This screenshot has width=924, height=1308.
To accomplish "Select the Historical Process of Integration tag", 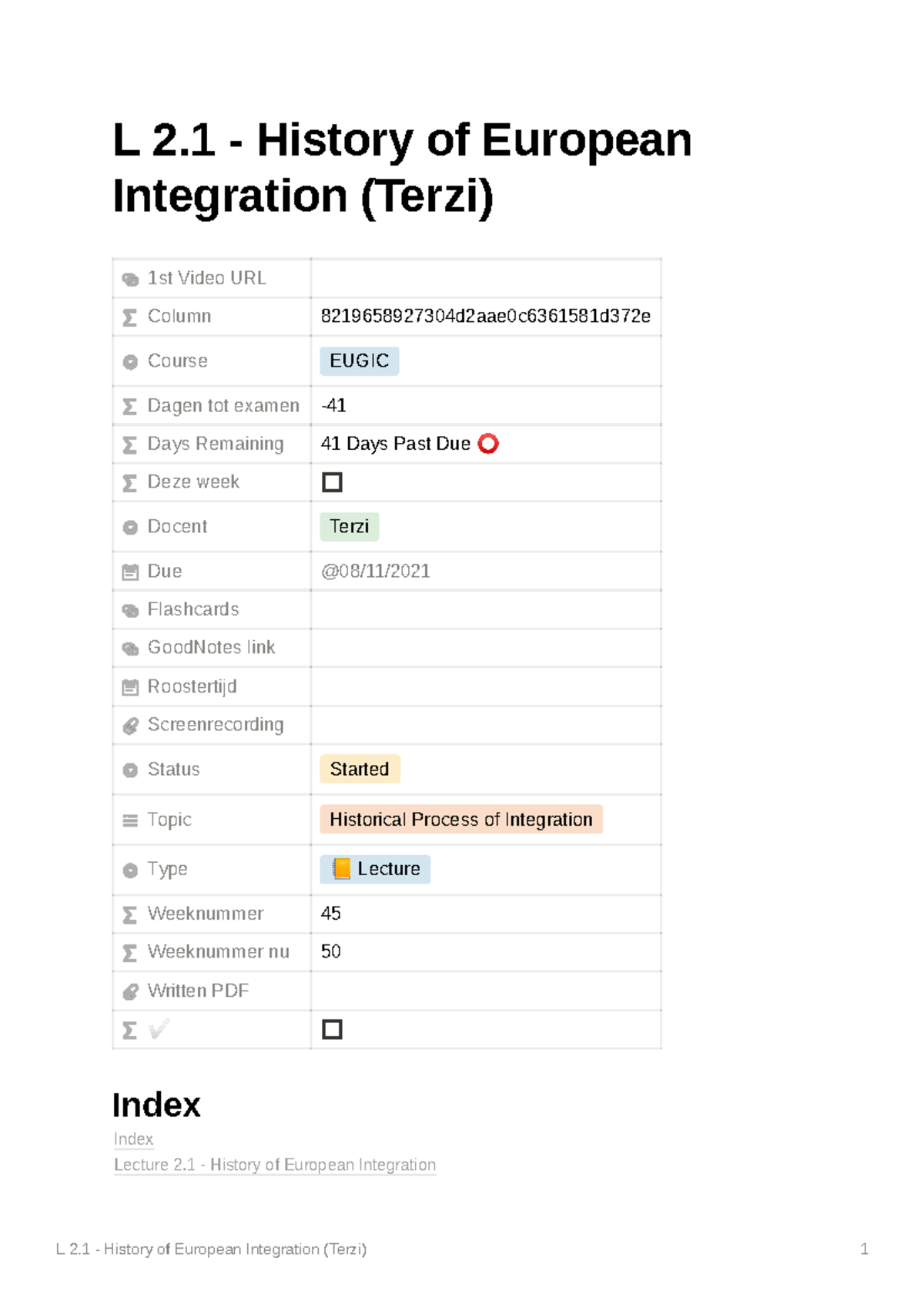I will click(460, 820).
